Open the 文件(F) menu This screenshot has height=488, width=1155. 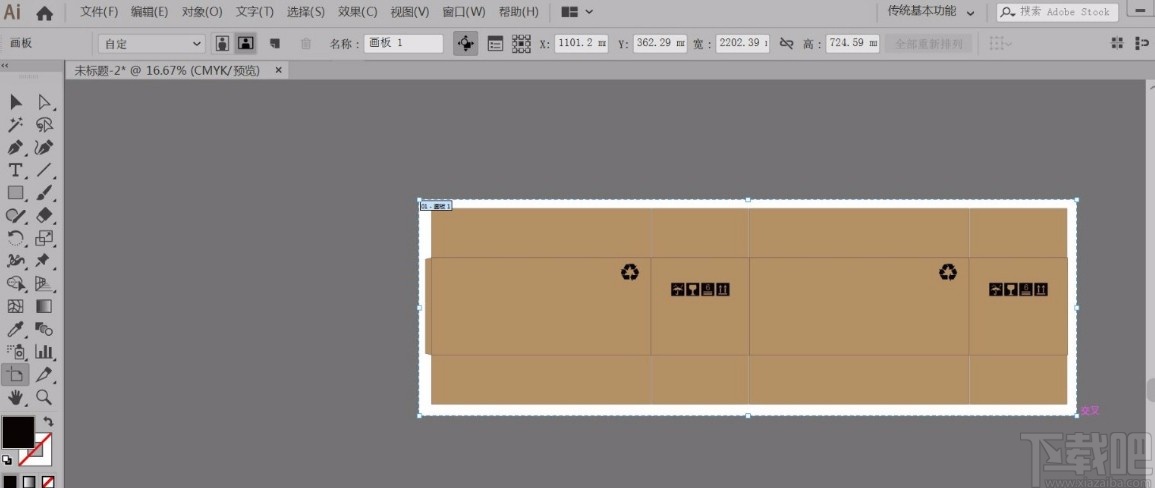(99, 12)
